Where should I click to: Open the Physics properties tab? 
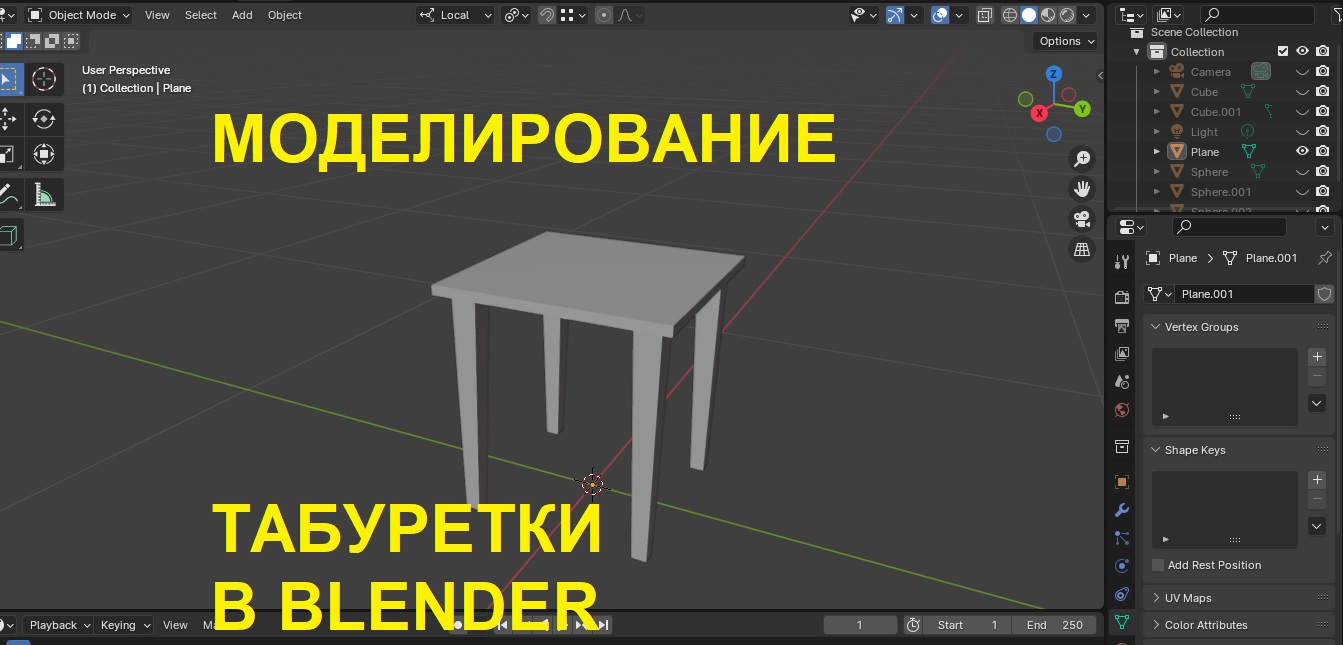(1122, 566)
